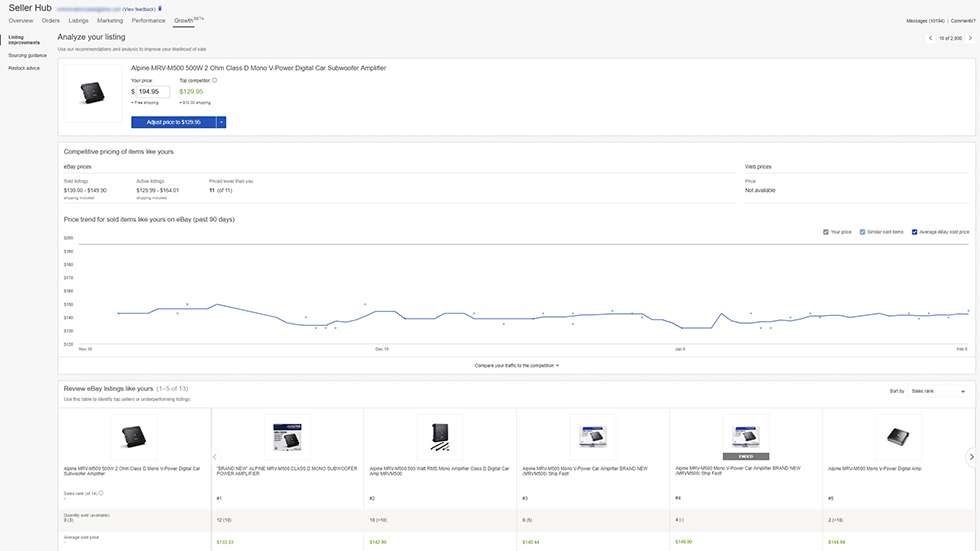Open the Growth tab
980x551 pixels.
[184, 21]
